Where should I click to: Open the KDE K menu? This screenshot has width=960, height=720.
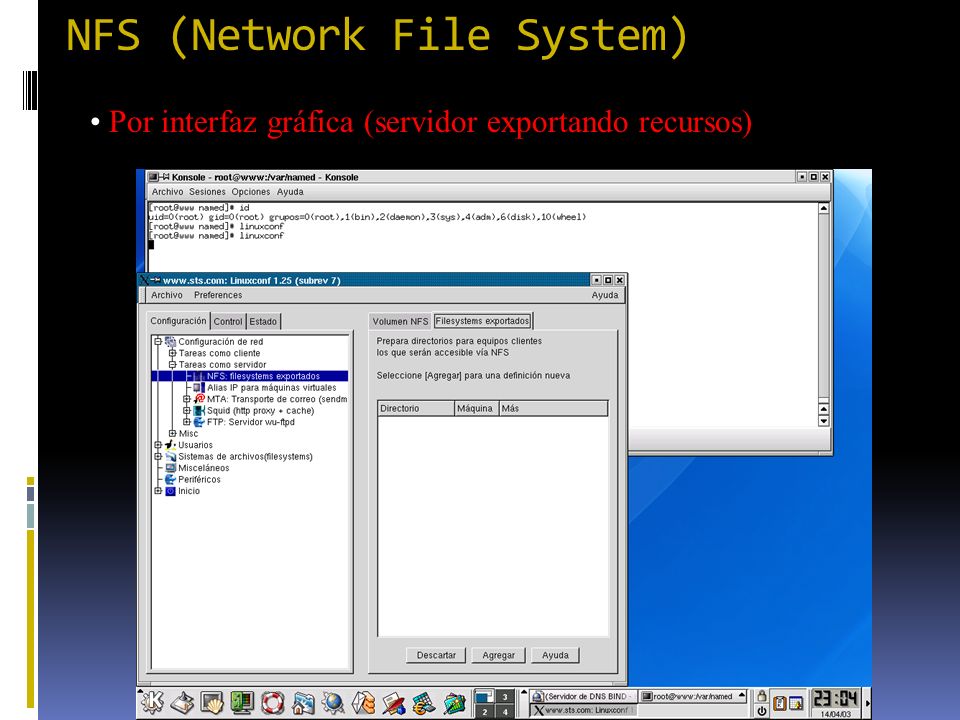(x=152, y=702)
